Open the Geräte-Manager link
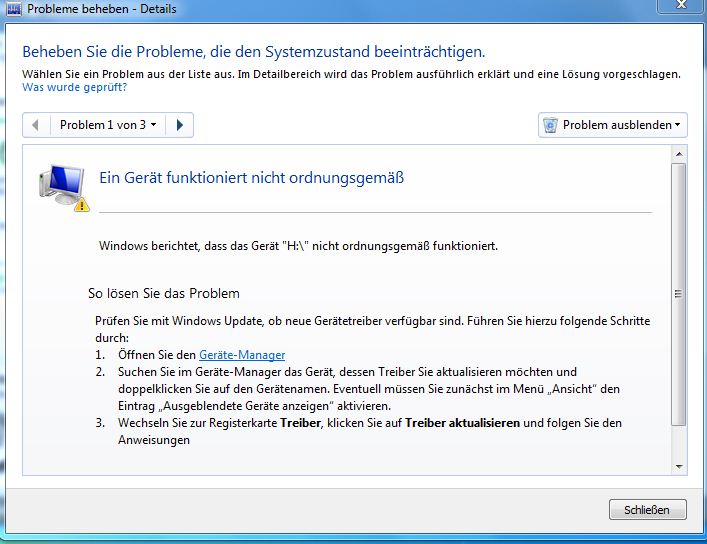Screen dimensions: 707x544 tap(242, 355)
